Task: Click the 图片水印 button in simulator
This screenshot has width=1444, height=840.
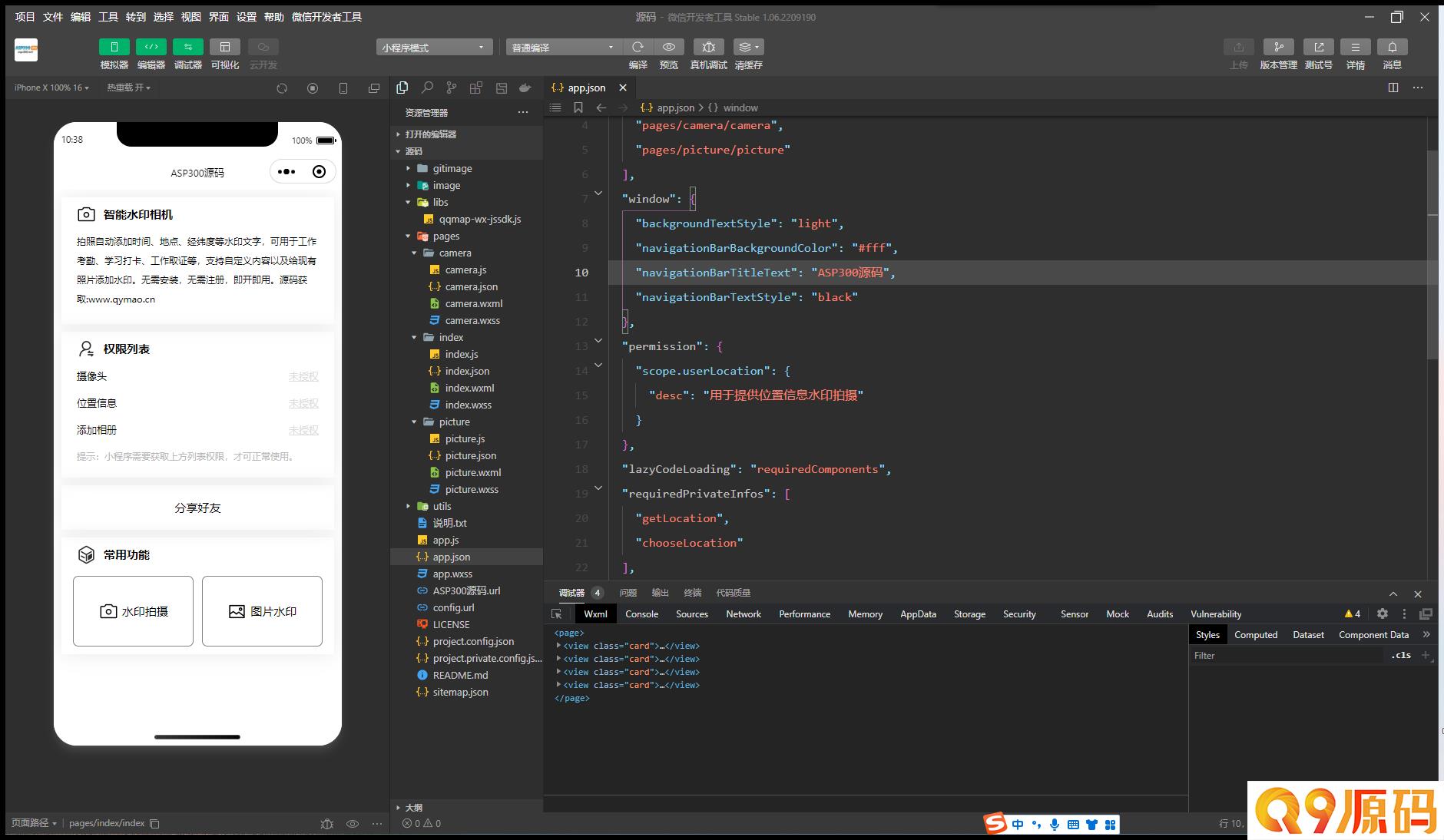Action: (262, 611)
